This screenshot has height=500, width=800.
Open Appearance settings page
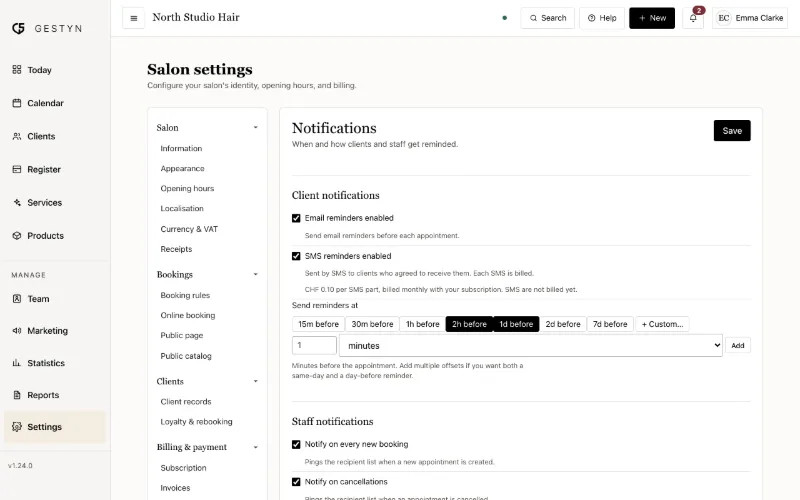point(182,168)
